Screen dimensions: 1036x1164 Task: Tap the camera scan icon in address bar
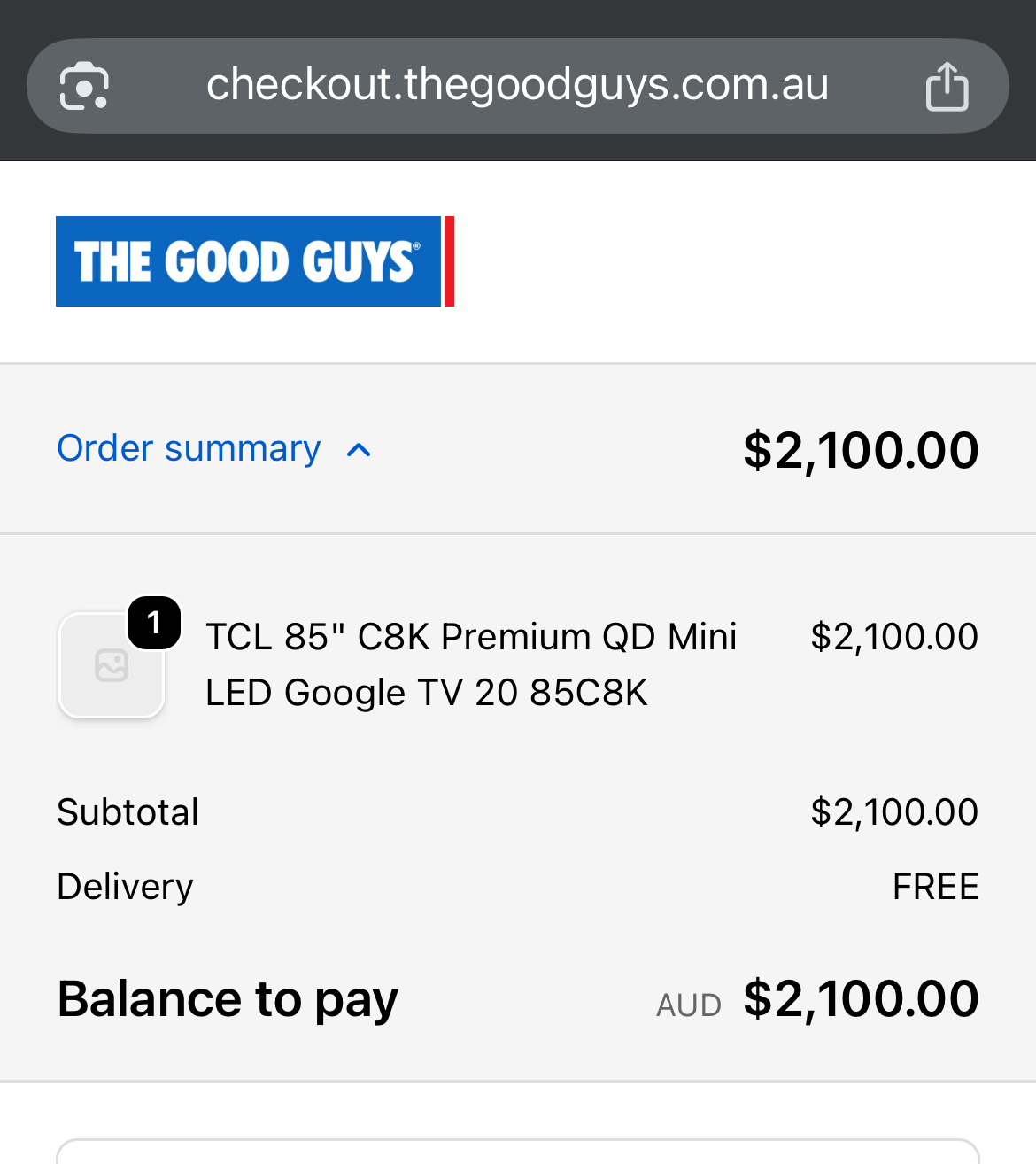point(84,86)
